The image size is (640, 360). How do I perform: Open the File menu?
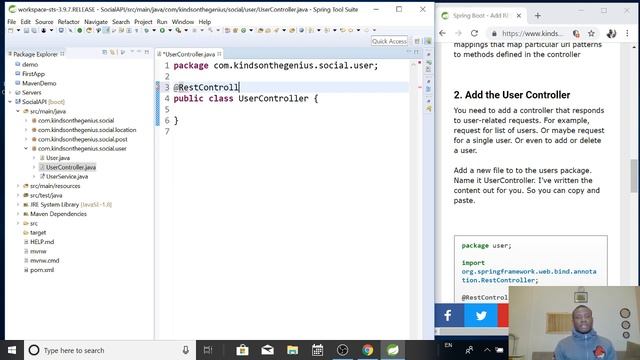(12, 22)
